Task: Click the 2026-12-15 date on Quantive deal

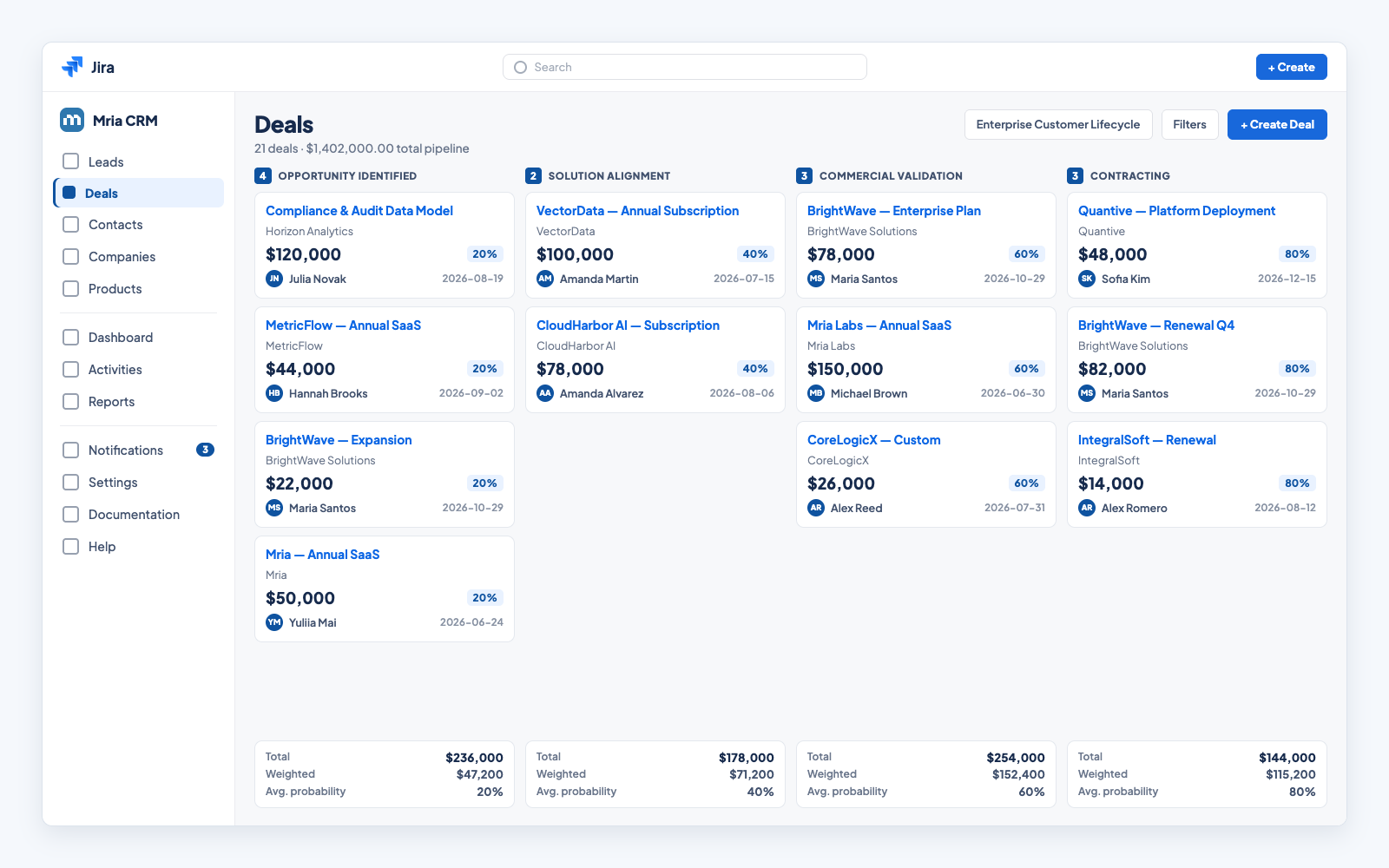Action: click(x=1287, y=279)
